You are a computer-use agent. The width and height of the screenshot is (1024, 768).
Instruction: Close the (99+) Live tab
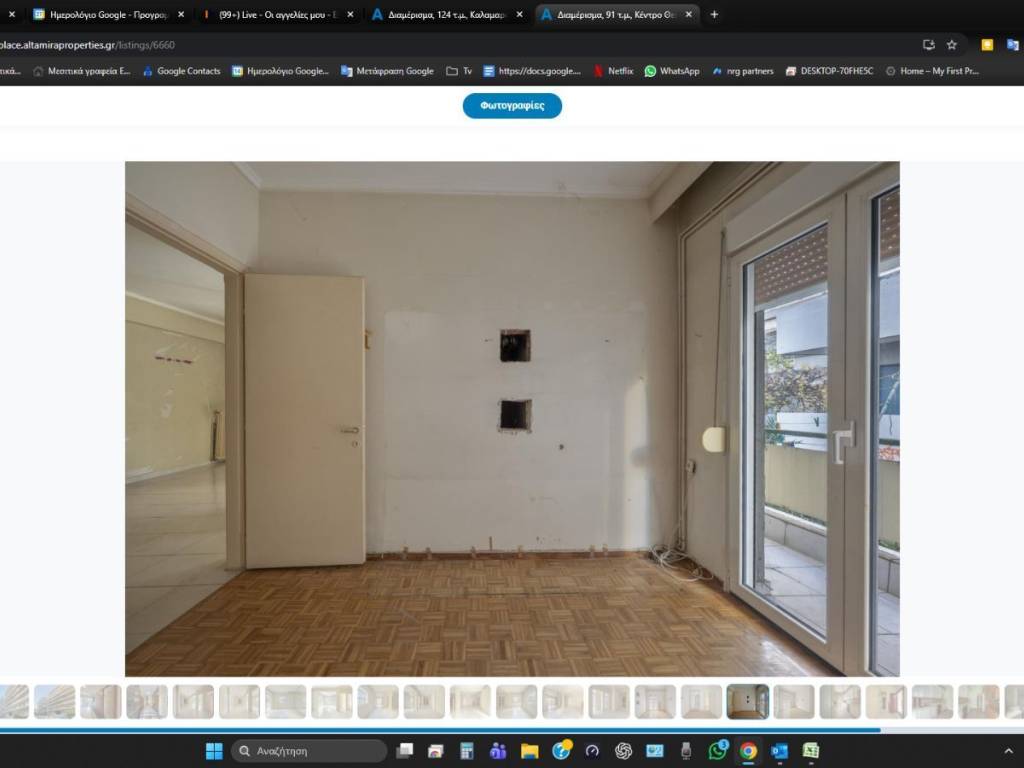(x=350, y=15)
